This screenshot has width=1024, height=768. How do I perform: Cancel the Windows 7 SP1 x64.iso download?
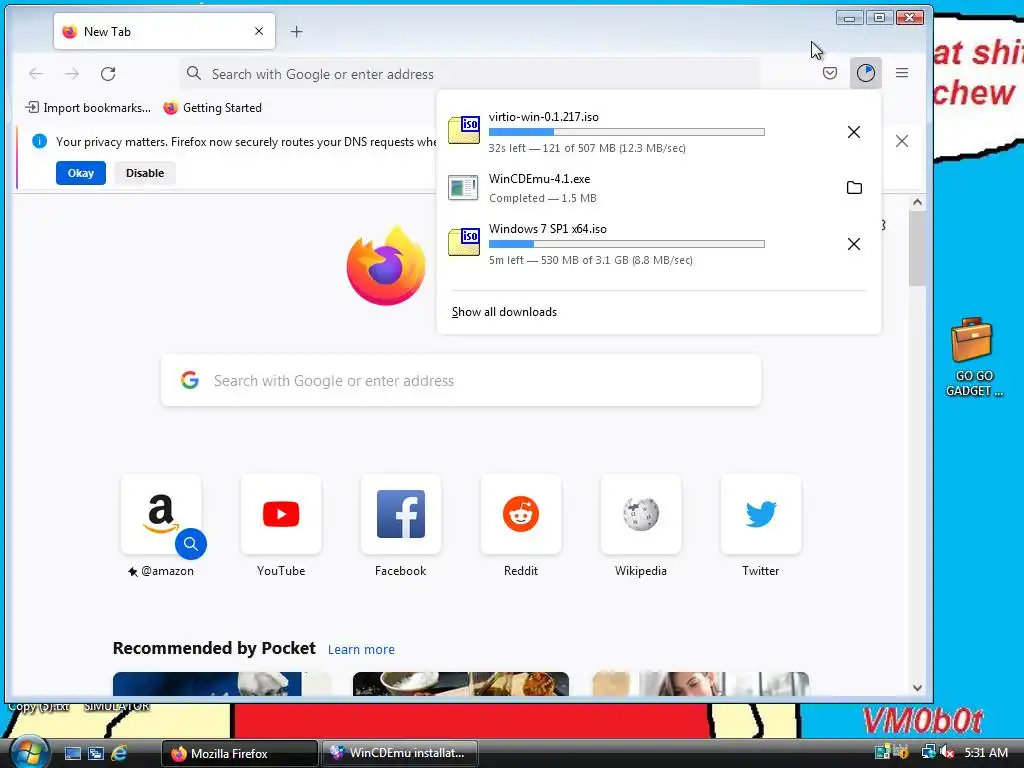coord(854,244)
